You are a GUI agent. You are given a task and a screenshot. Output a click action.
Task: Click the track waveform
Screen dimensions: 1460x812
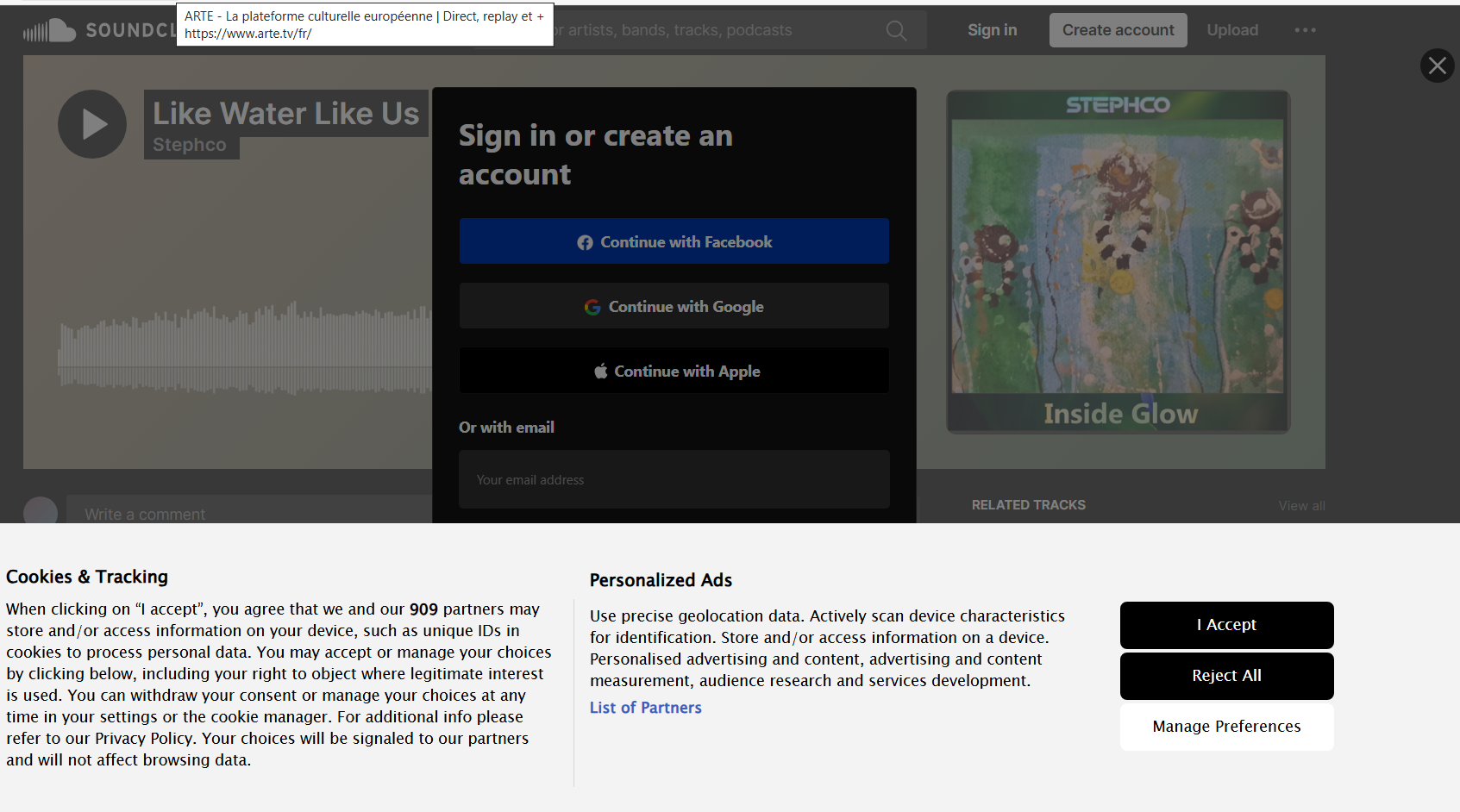click(x=245, y=348)
